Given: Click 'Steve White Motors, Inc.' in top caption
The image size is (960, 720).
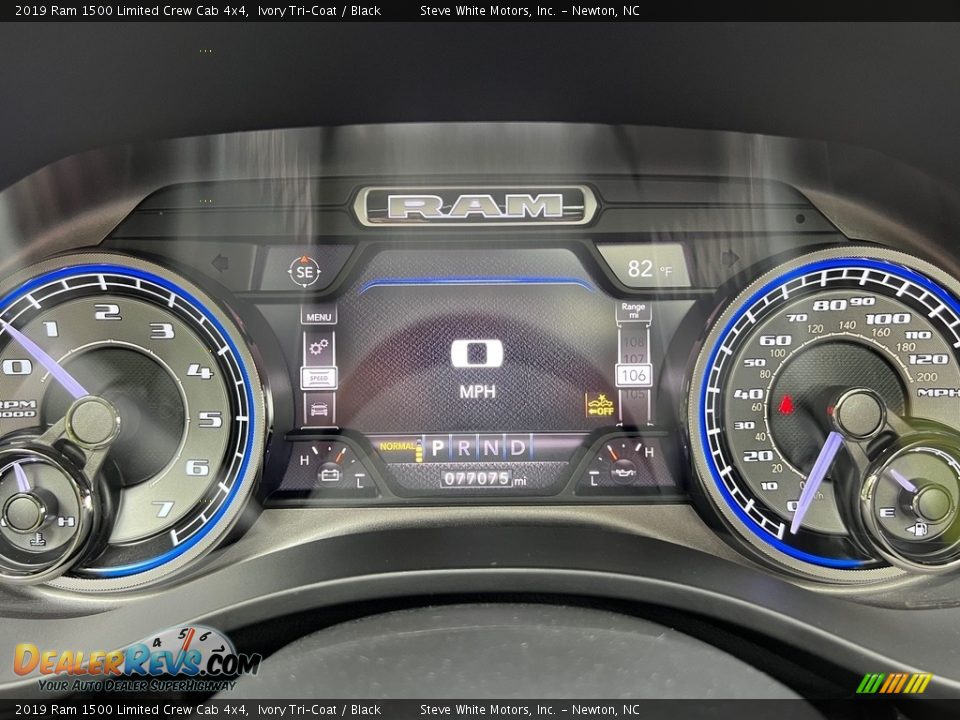Looking at the screenshot, I should point(488,10).
